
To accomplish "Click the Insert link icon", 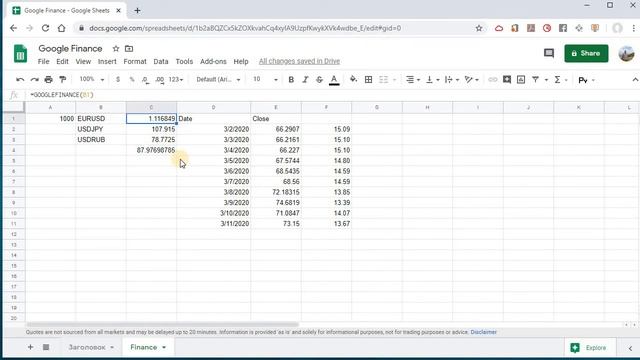I will click(493, 80).
